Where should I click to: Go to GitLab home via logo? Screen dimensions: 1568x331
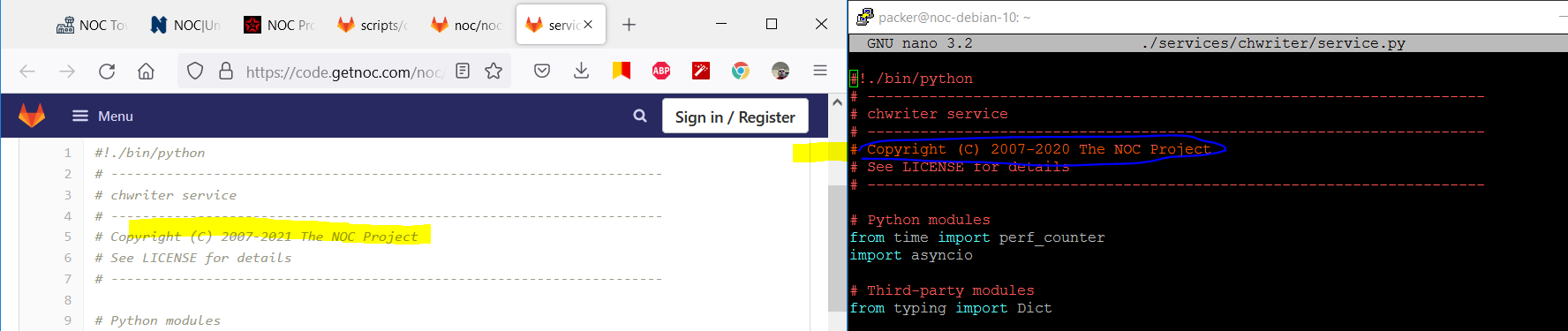coord(32,116)
